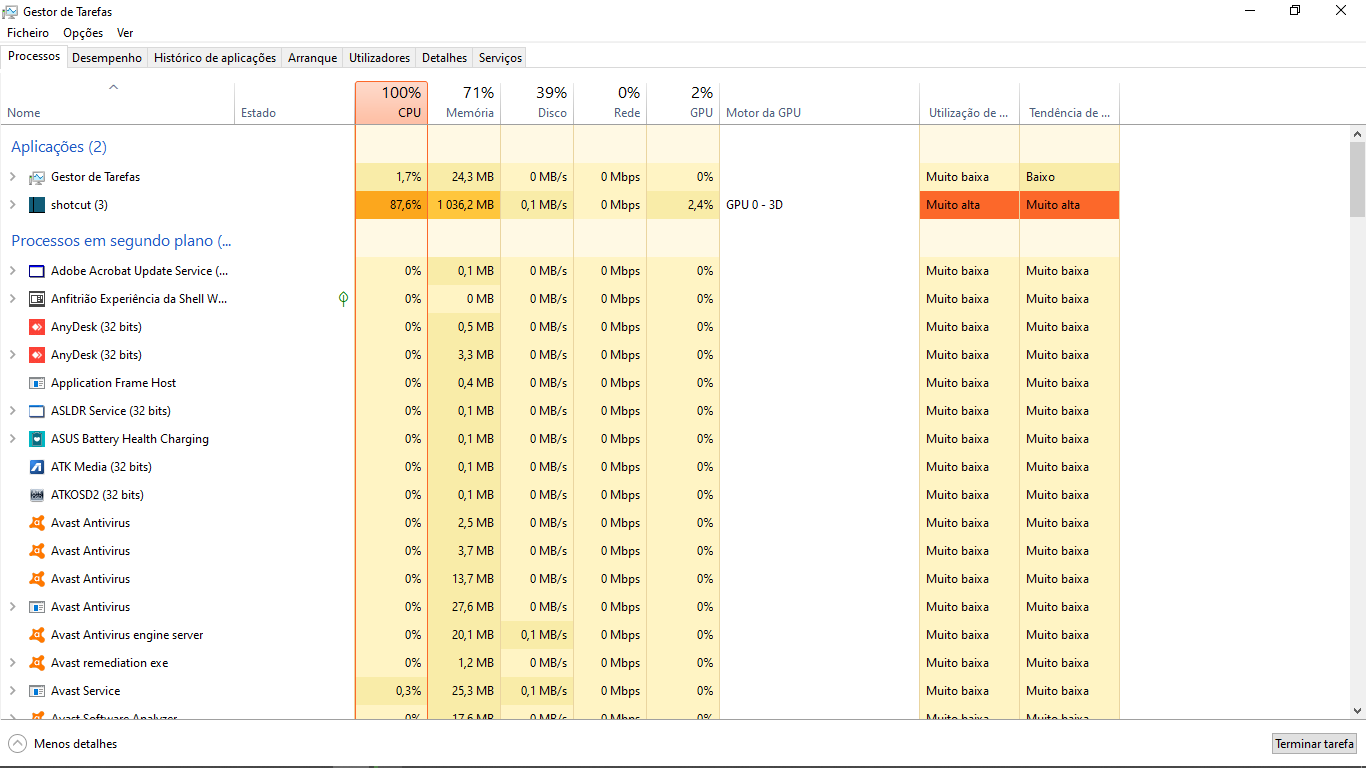
Task: Click the Application Frame Host icon
Action: point(37,383)
